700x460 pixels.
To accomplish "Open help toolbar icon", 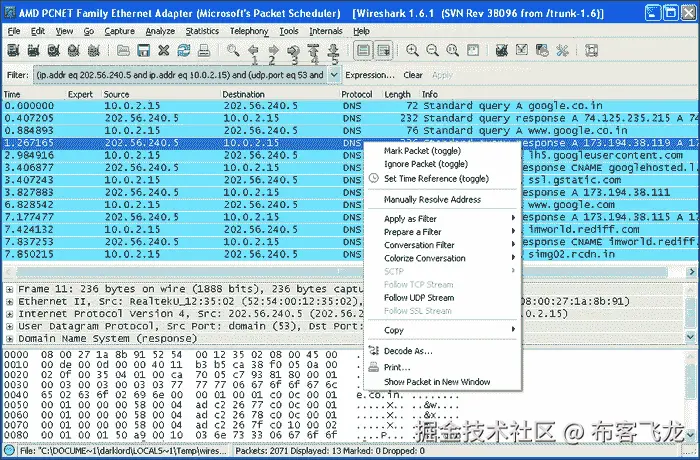I will tap(591, 50).
